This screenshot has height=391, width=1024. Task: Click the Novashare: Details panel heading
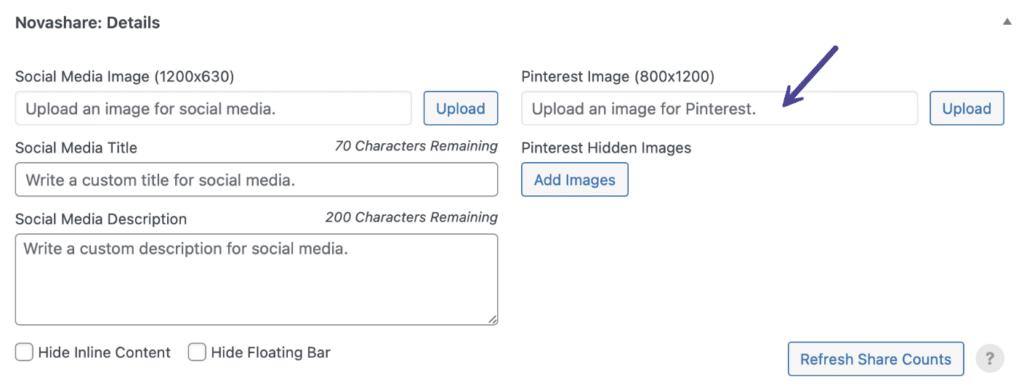pos(88,23)
